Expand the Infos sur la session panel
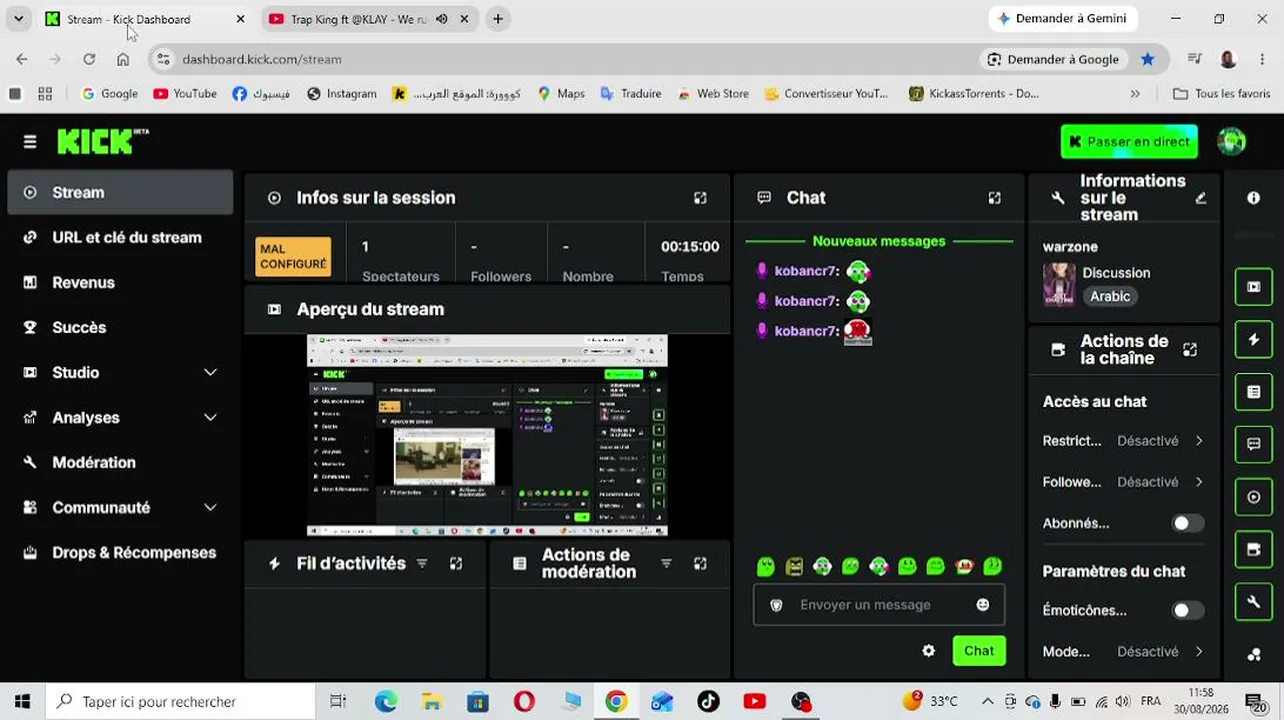The width and height of the screenshot is (1284, 720). [700, 198]
